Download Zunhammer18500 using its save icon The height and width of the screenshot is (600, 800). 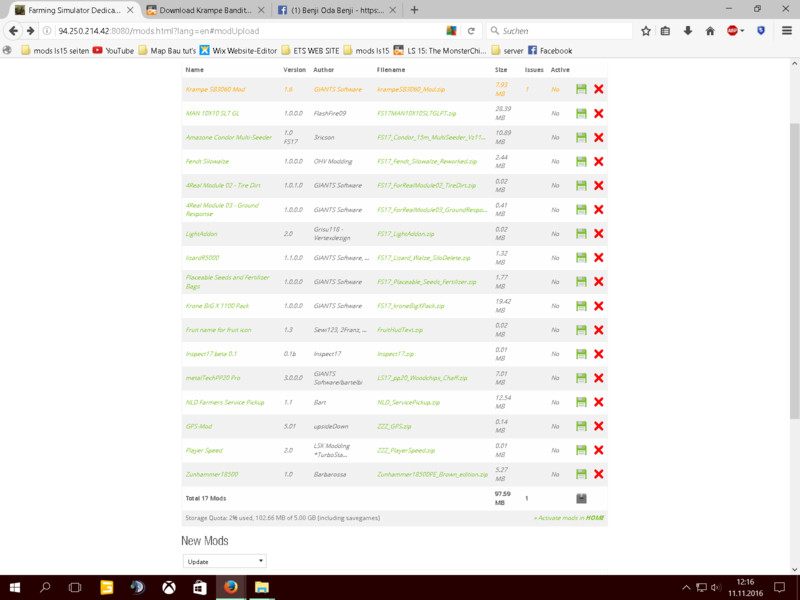point(581,474)
